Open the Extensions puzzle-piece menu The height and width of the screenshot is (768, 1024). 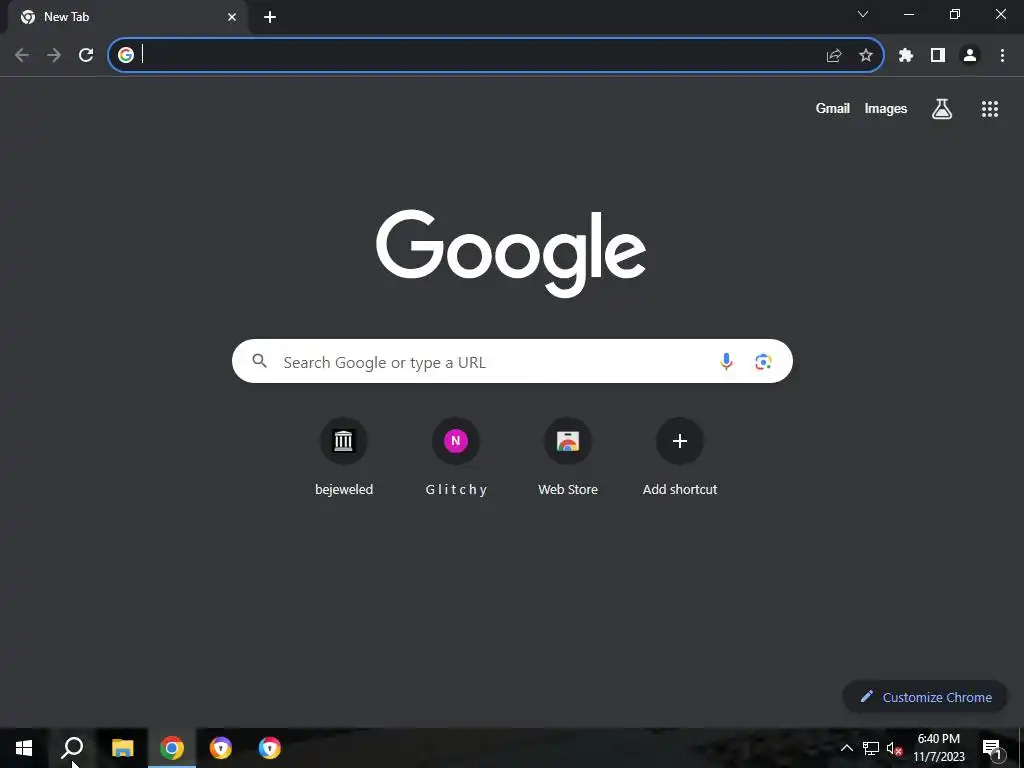click(905, 56)
